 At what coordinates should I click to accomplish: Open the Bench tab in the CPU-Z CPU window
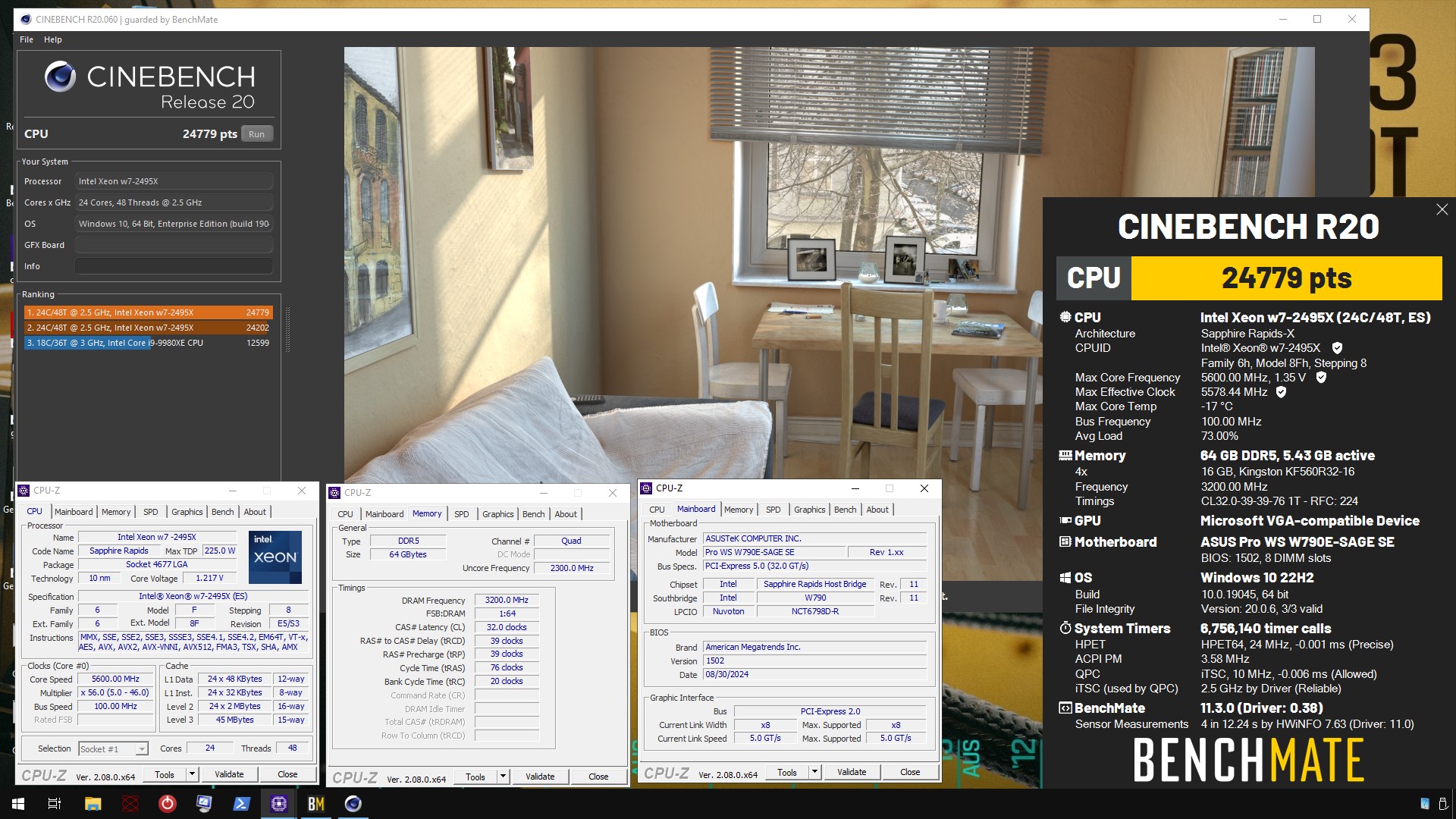pos(222,512)
